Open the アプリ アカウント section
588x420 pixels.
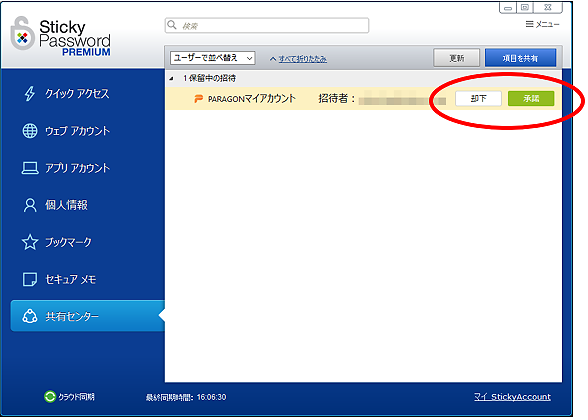pos(77,168)
